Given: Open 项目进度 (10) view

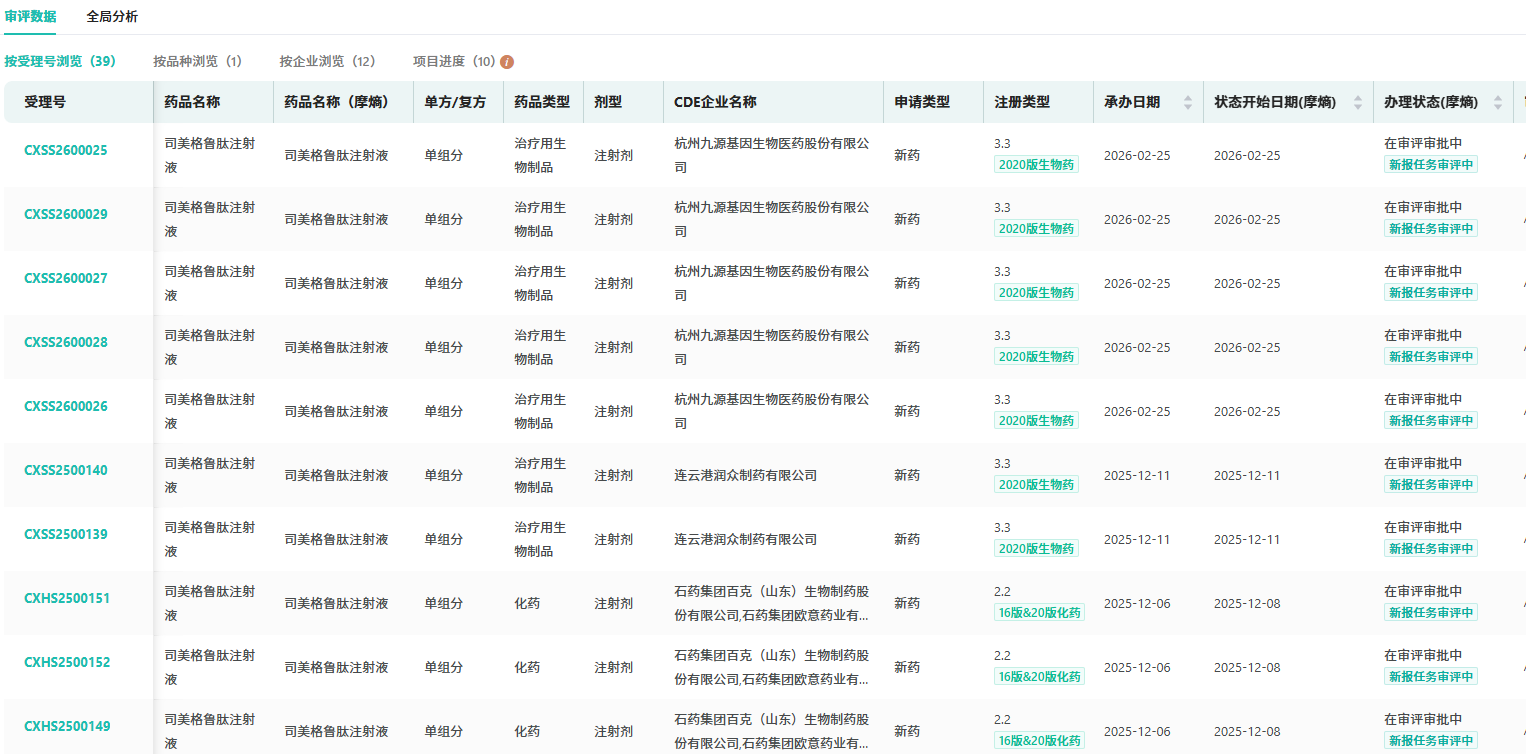Looking at the screenshot, I should click(454, 62).
